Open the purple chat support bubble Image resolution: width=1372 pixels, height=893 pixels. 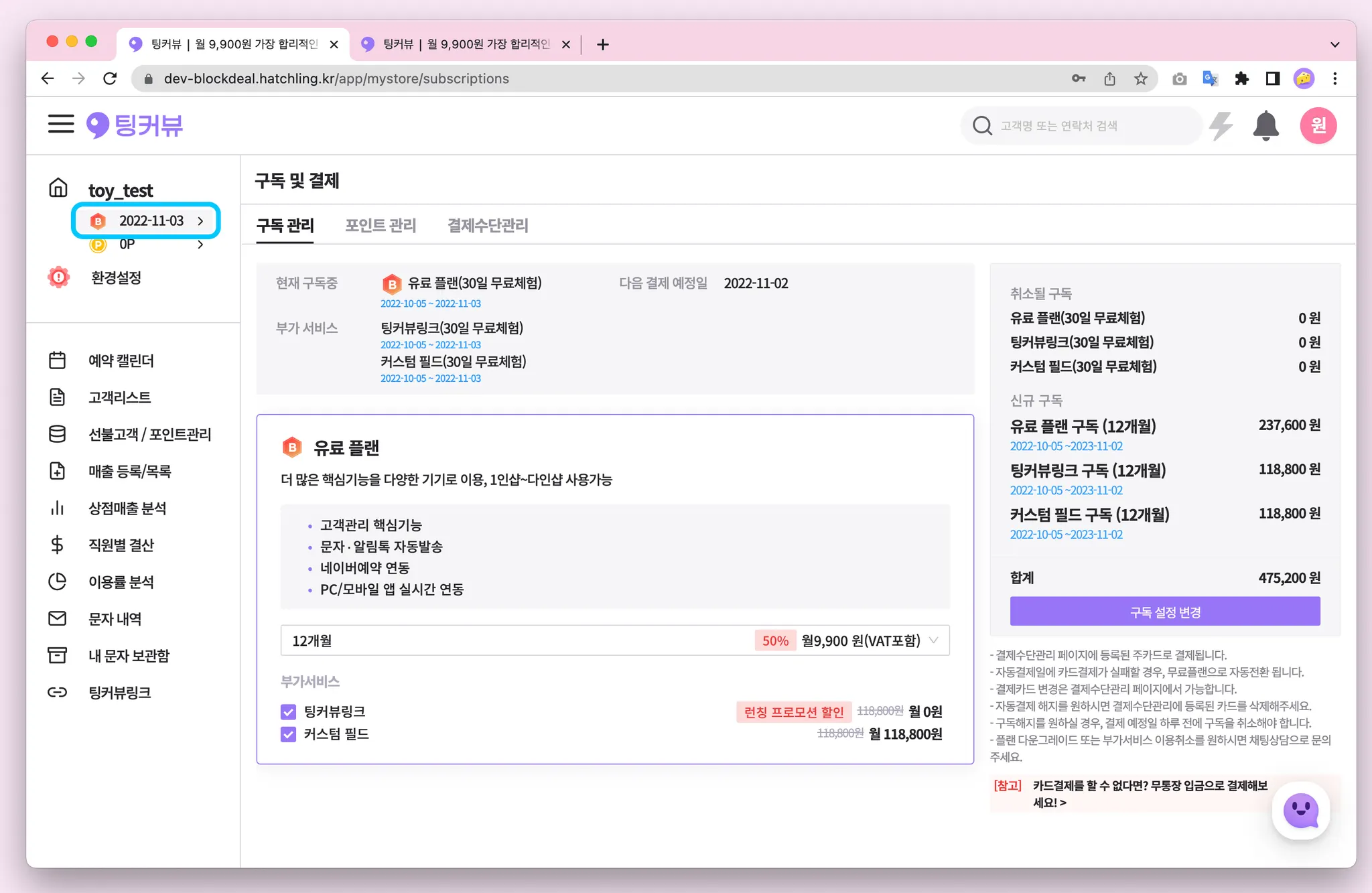coord(1300,811)
